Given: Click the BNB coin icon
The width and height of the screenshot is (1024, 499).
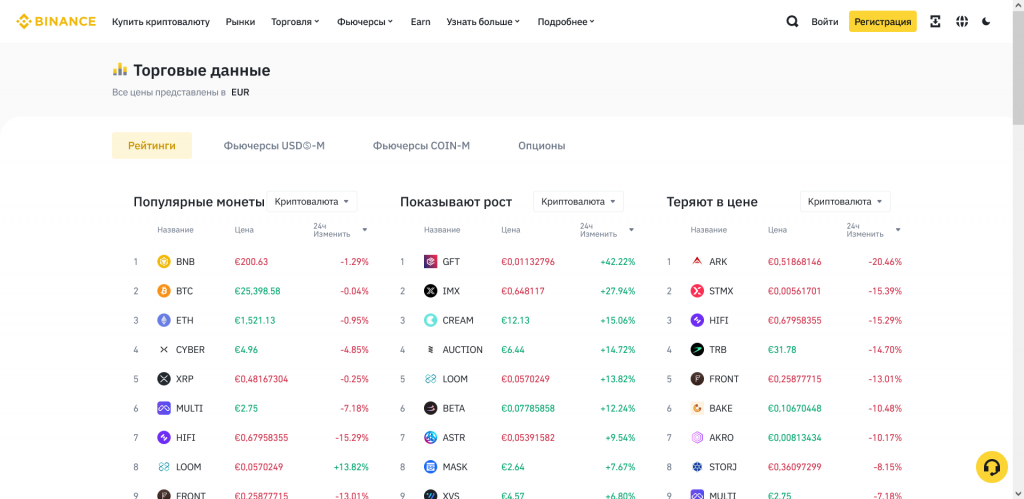Looking at the screenshot, I should [164, 261].
